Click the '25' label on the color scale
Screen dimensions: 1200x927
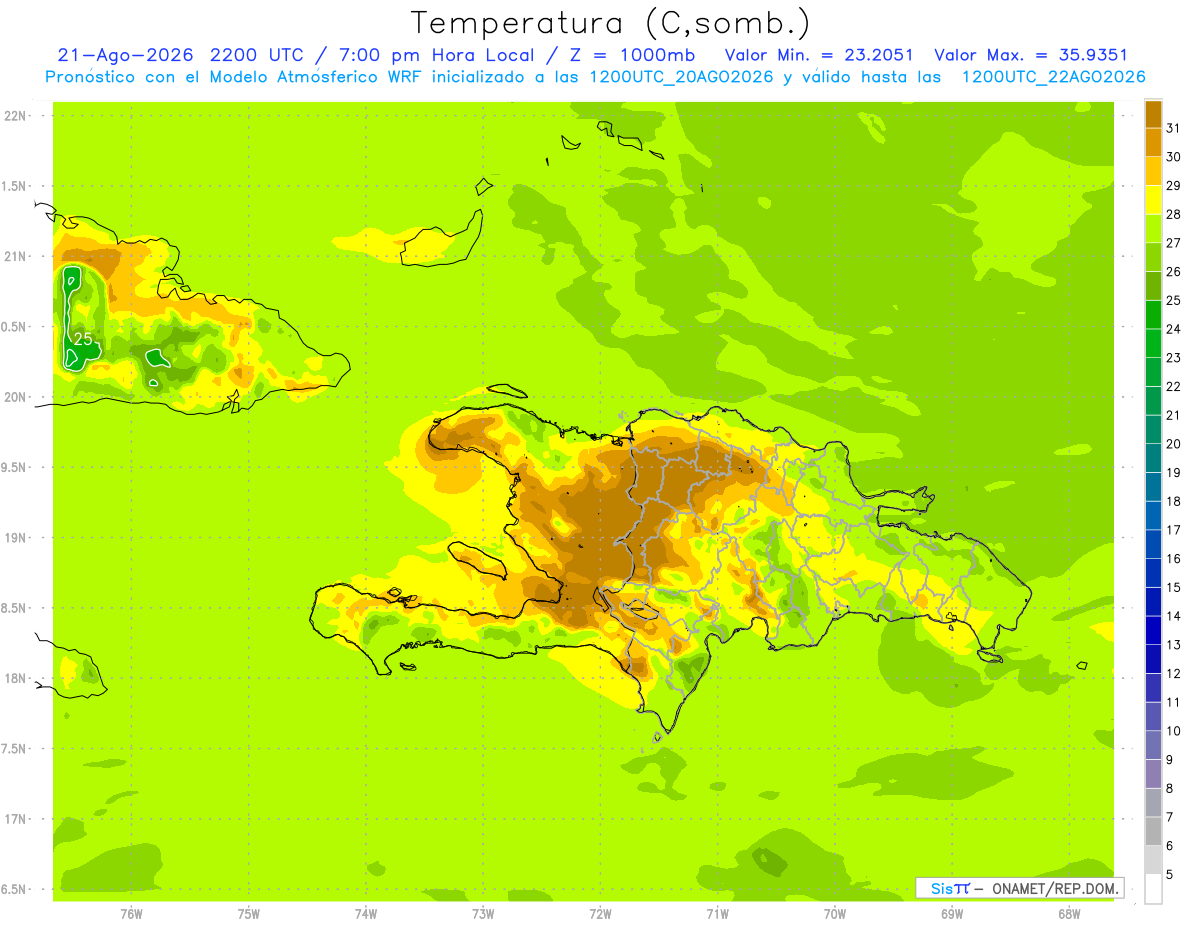pyautogui.click(x=1174, y=300)
